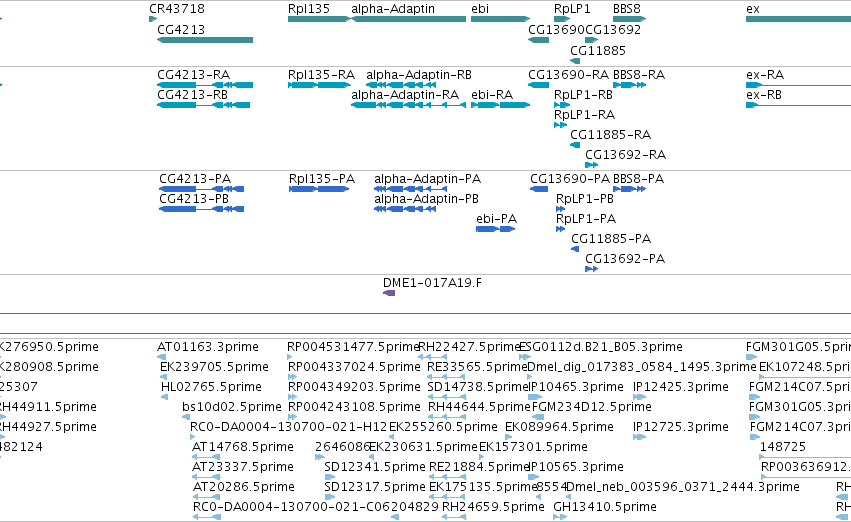Viewport: 851px width, 522px height.
Task: Open the RpLP1 gene label
Action: coord(572,9)
